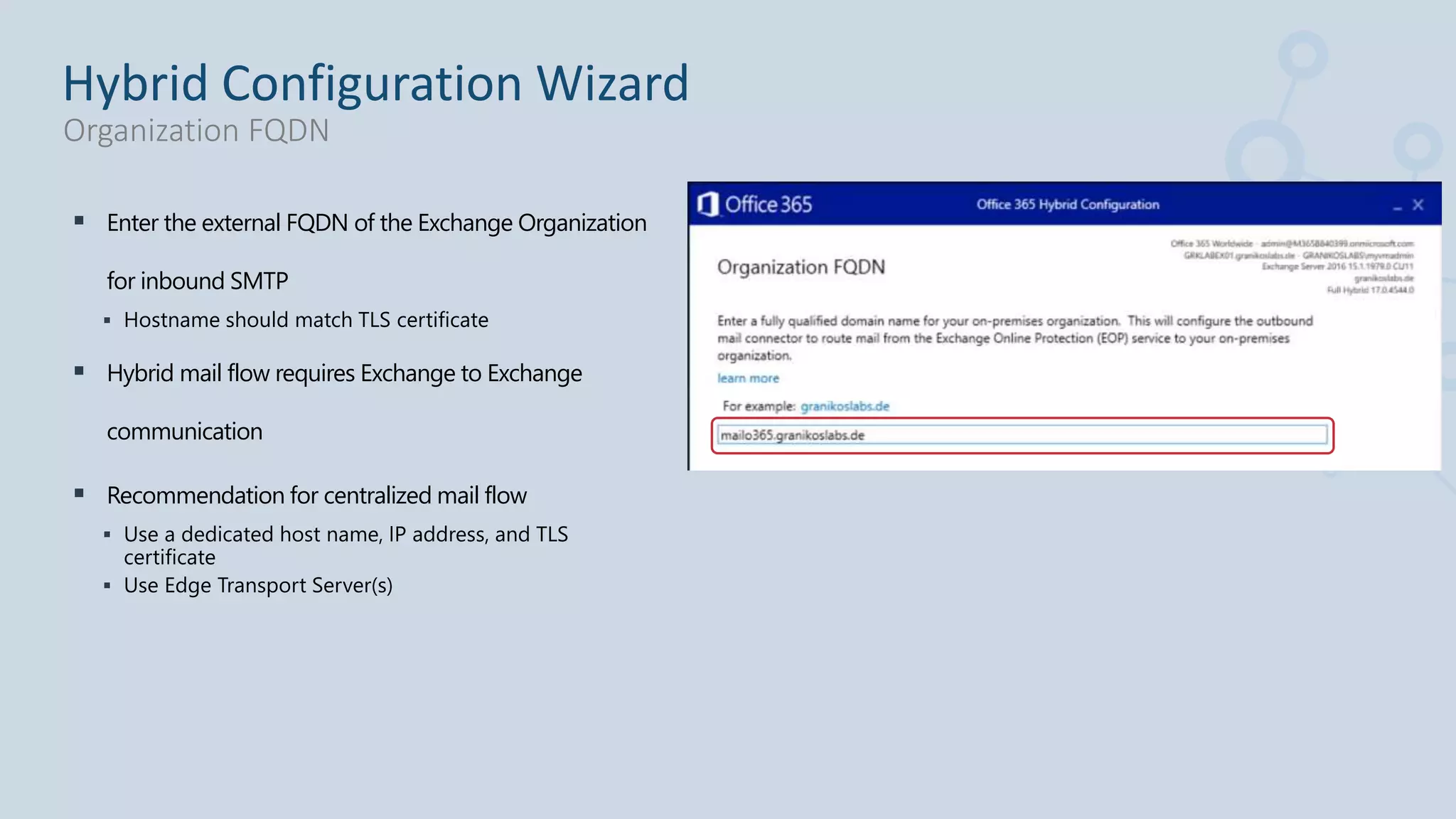Click the Office 365 logo icon
This screenshot has width=1456, height=819.
click(708, 205)
